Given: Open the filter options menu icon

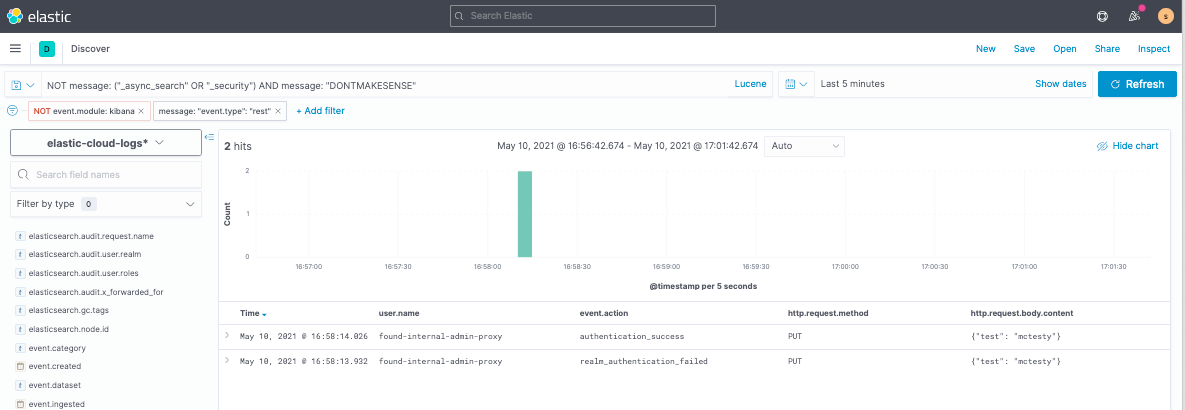Looking at the screenshot, I should (12, 111).
